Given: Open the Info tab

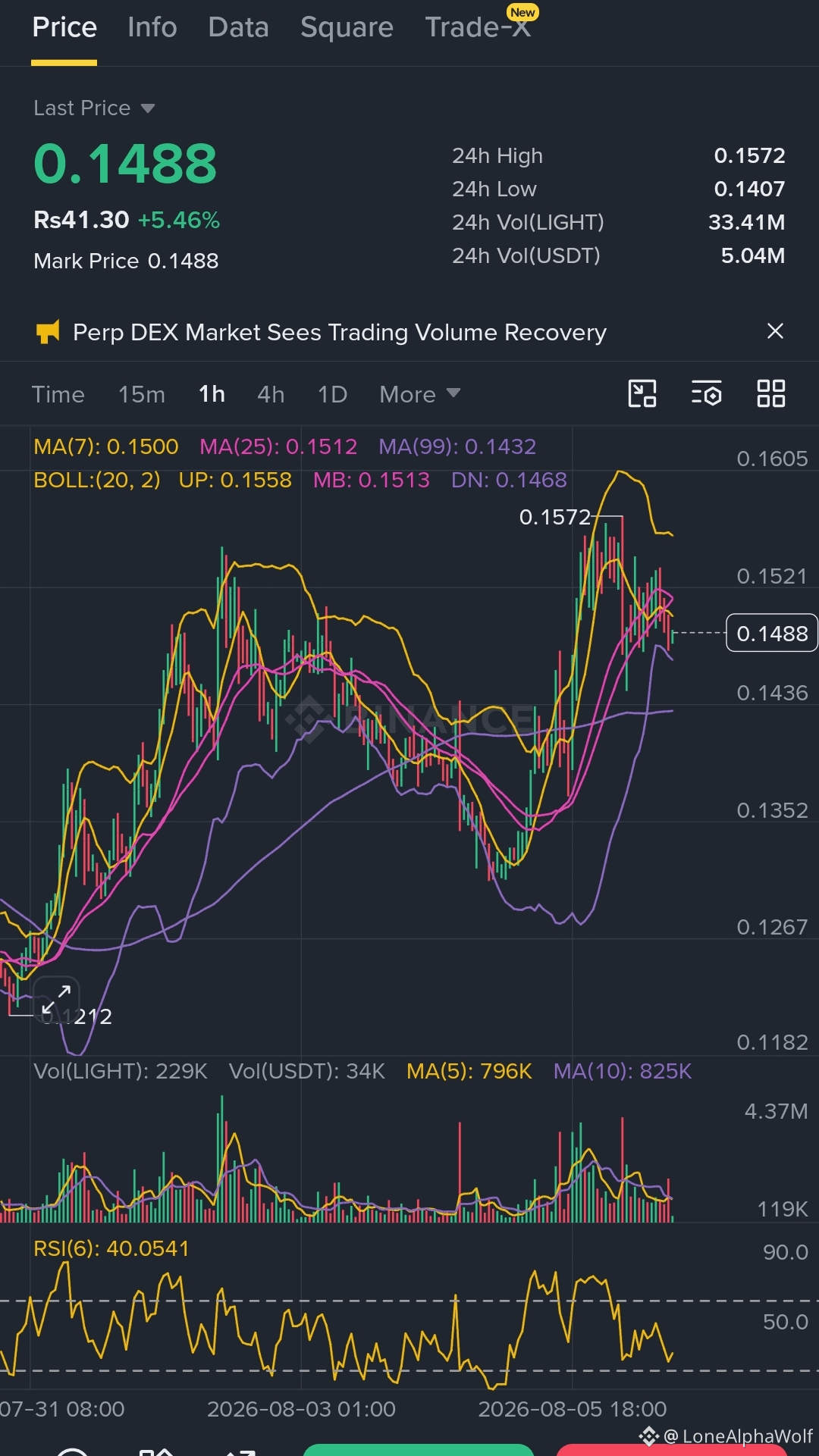Looking at the screenshot, I should click(x=152, y=27).
